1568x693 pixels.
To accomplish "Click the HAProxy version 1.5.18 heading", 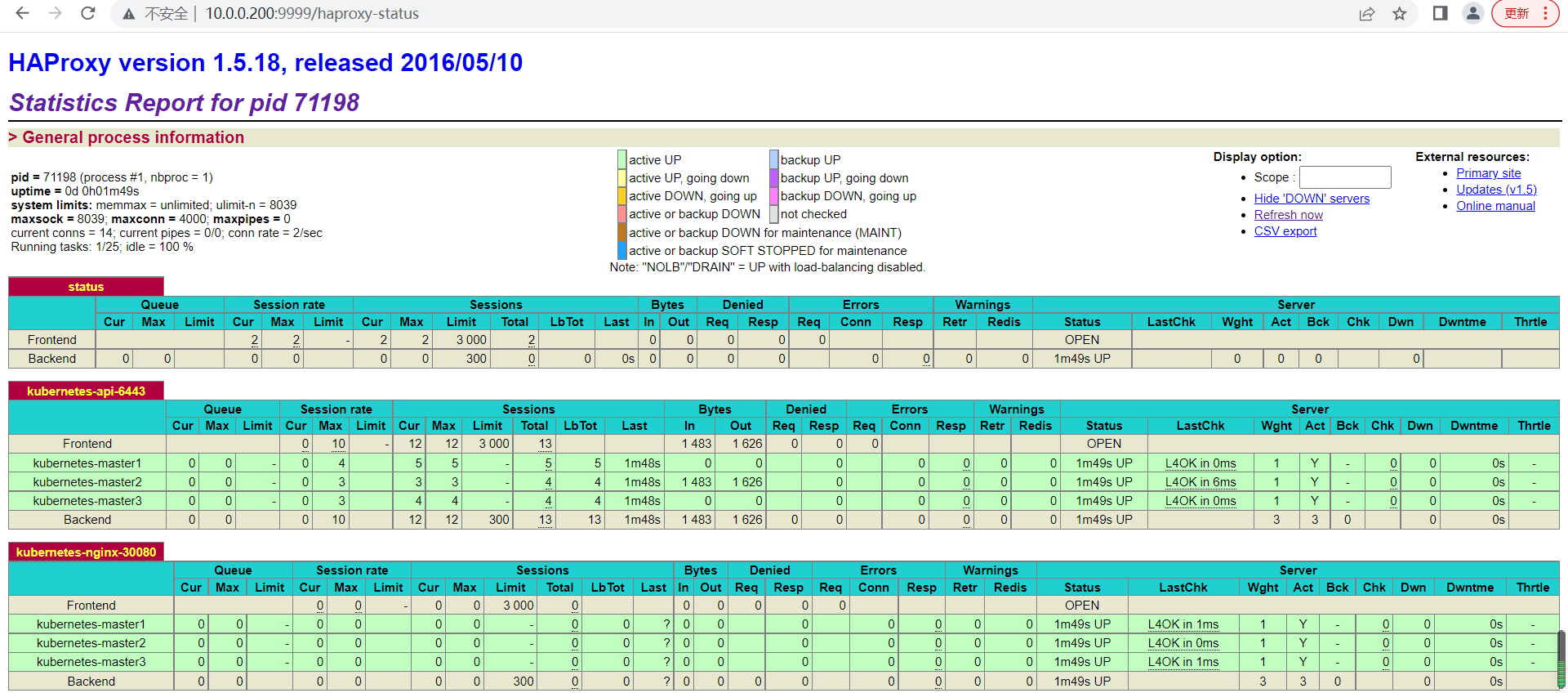I will [265, 63].
